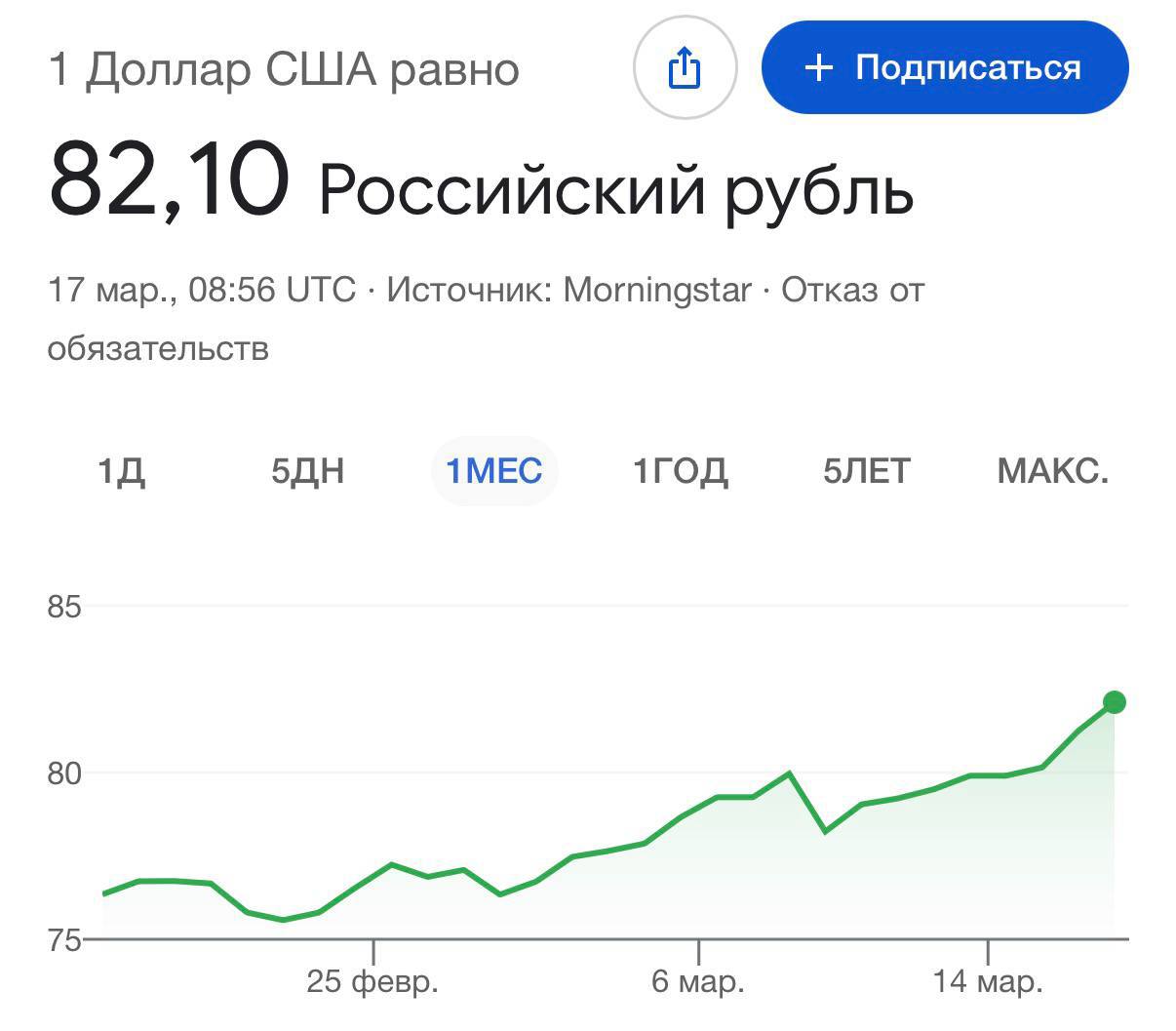
Task: Click the 82,10 exchange rate value
Action: [169, 180]
